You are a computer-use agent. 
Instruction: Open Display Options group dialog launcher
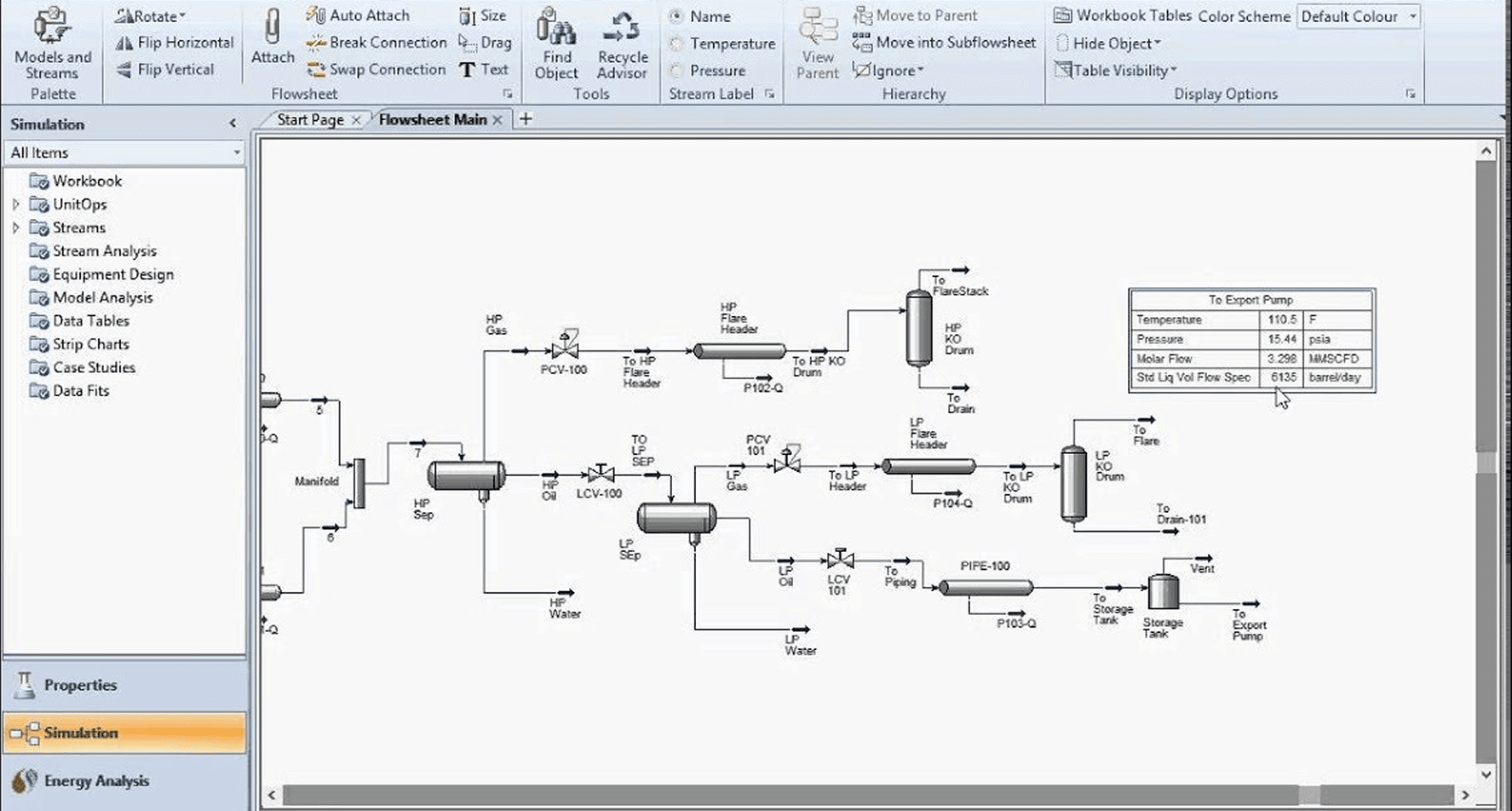click(1410, 94)
